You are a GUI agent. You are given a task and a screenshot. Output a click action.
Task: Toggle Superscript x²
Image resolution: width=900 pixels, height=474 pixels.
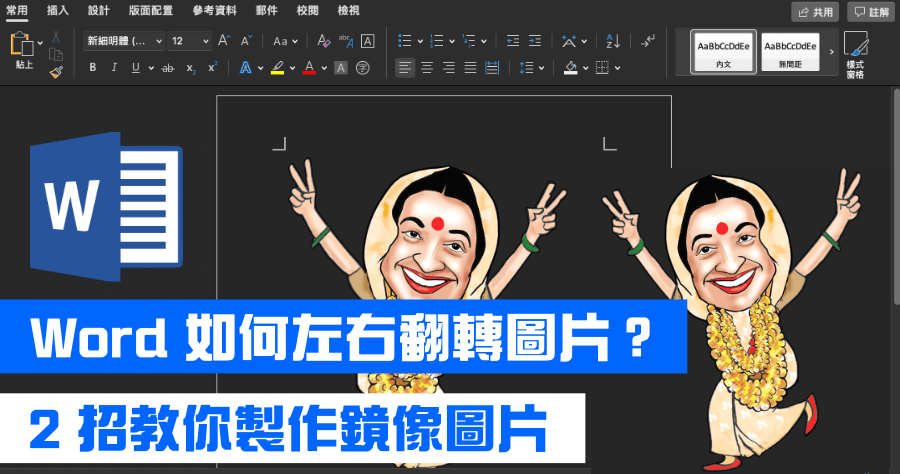(x=212, y=67)
